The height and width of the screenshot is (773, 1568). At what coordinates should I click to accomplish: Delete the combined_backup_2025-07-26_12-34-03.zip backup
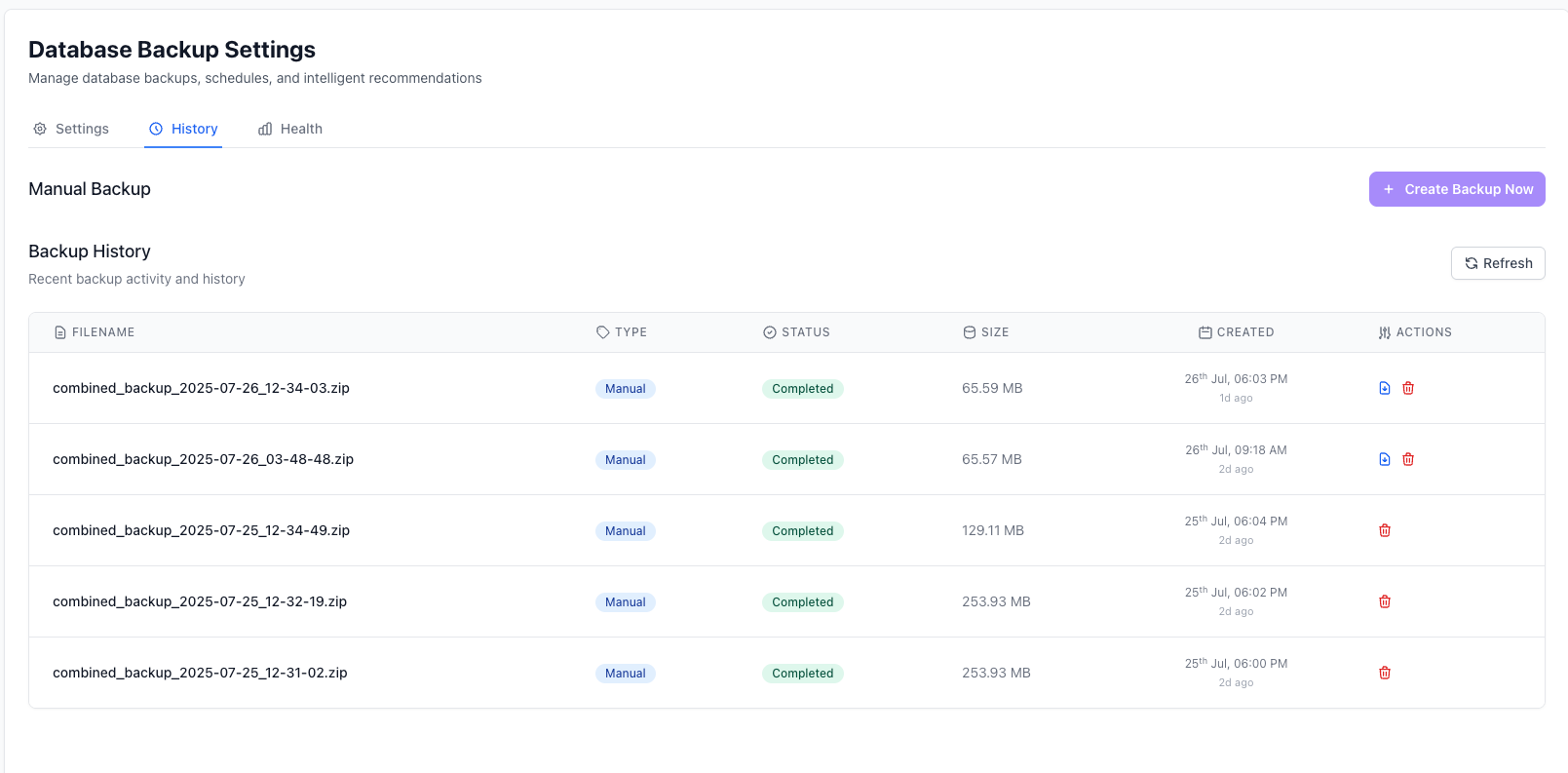tap(1408, 388)
